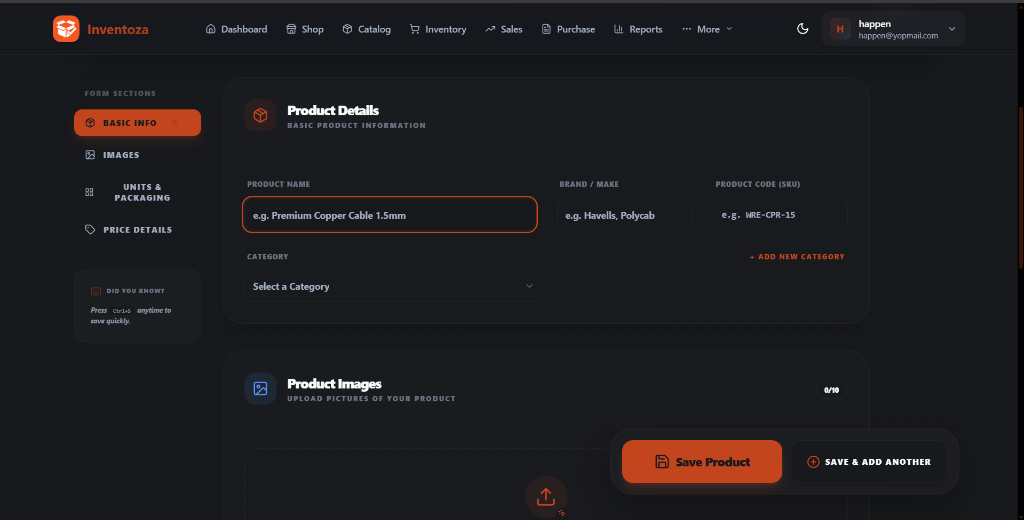Click the Add New Category link
The height and width of the screenshot is (520, 1024).
[x=797, y=257]
